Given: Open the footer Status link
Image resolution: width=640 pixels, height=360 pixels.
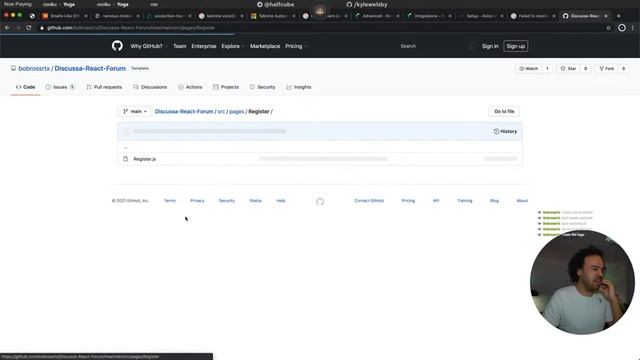Looking at the screenshot, I should 256,200.
